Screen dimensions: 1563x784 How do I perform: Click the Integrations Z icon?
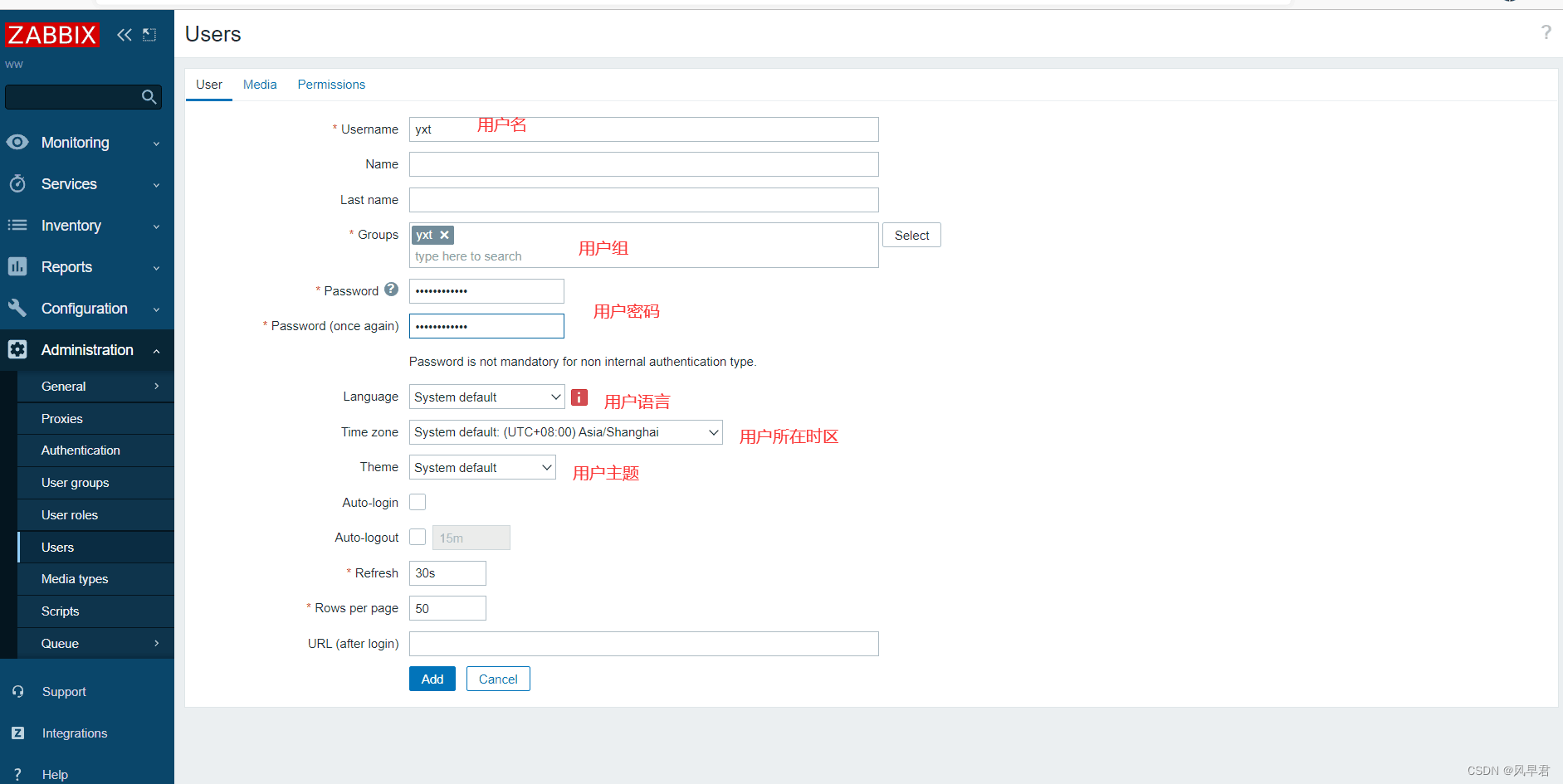pos(17,733)
